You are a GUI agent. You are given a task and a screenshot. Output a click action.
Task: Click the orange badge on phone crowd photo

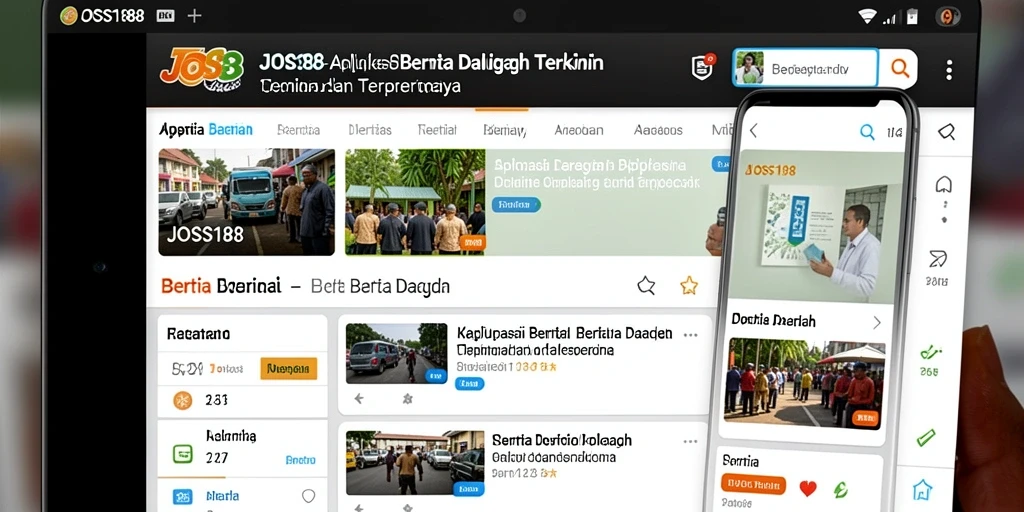[865, 418]
